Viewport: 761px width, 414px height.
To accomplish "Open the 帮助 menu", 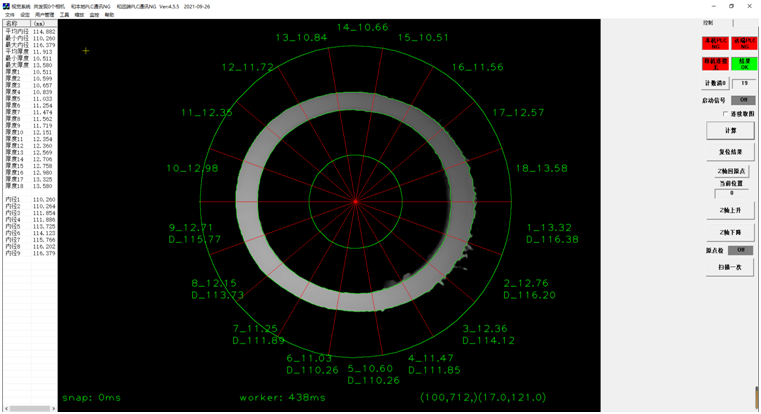I will click(109, 15).
